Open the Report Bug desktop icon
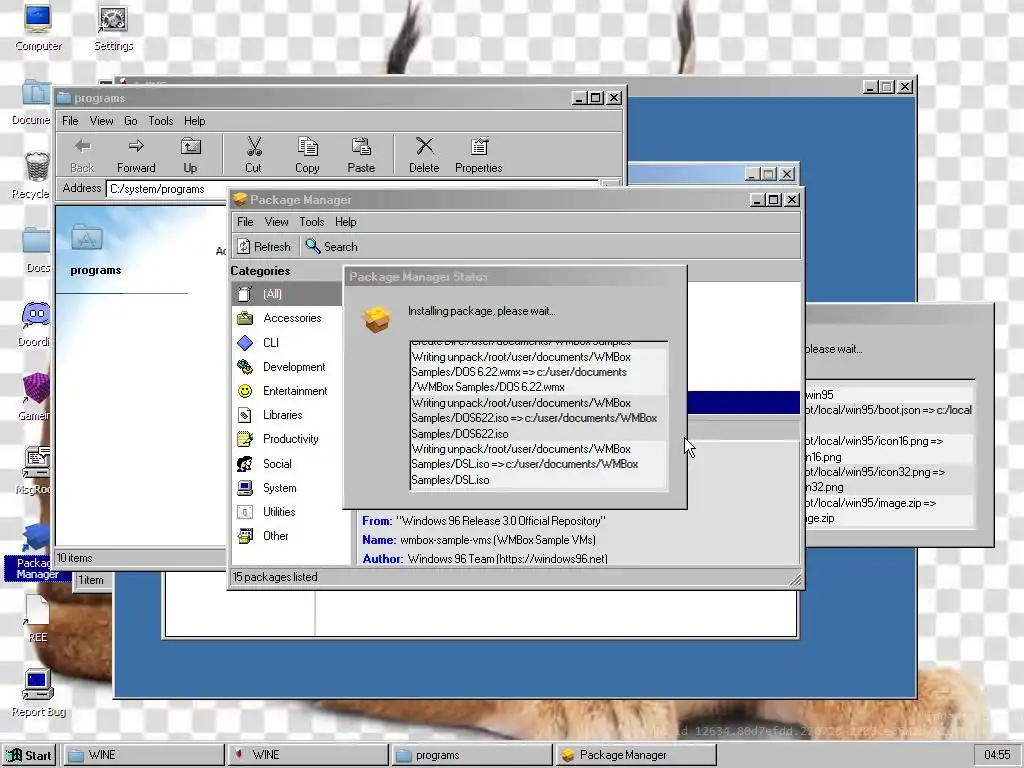1024x768 pixels. point(38,694)
